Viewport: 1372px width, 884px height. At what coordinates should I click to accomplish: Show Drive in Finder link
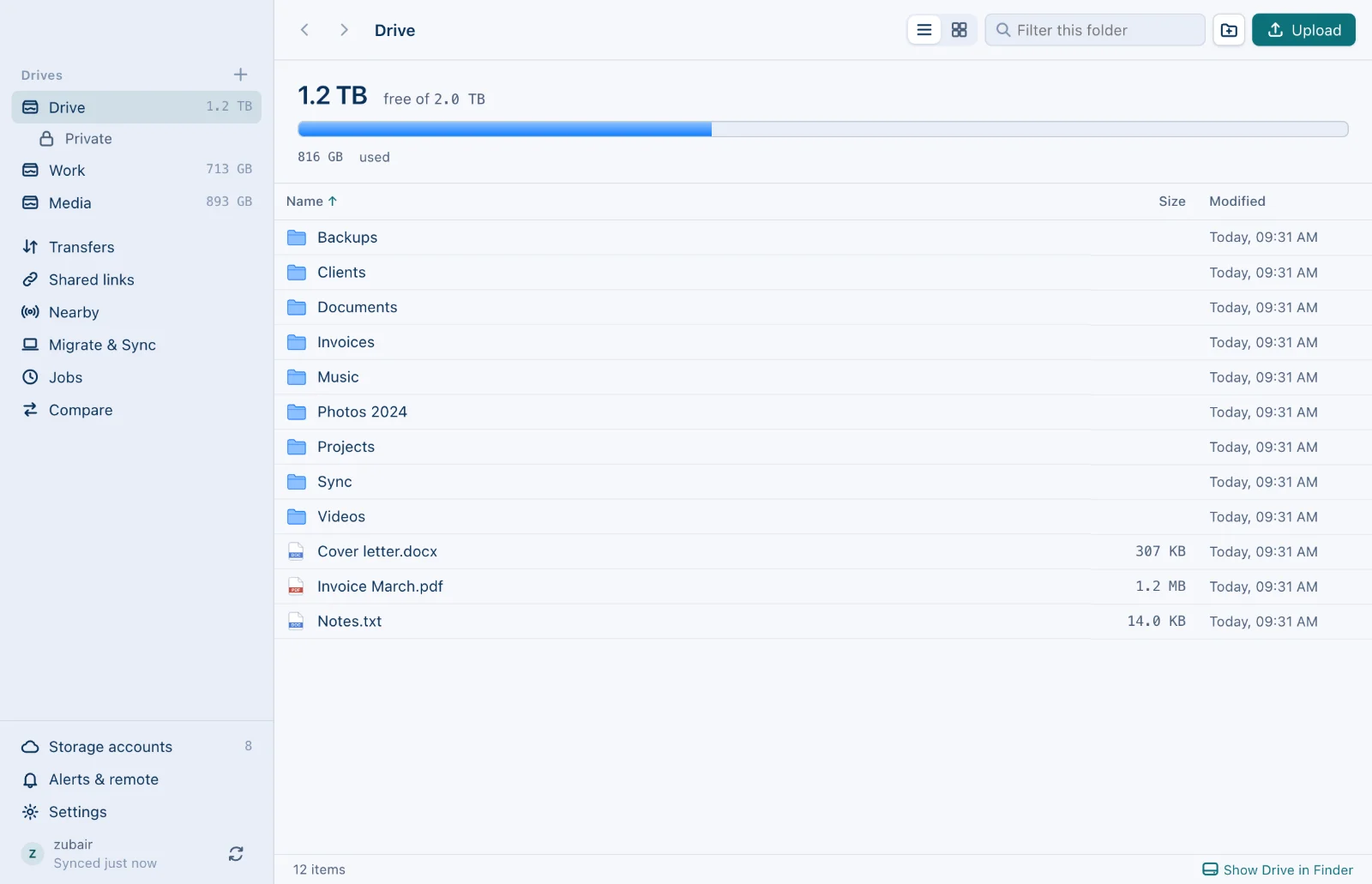[1278, 869]
